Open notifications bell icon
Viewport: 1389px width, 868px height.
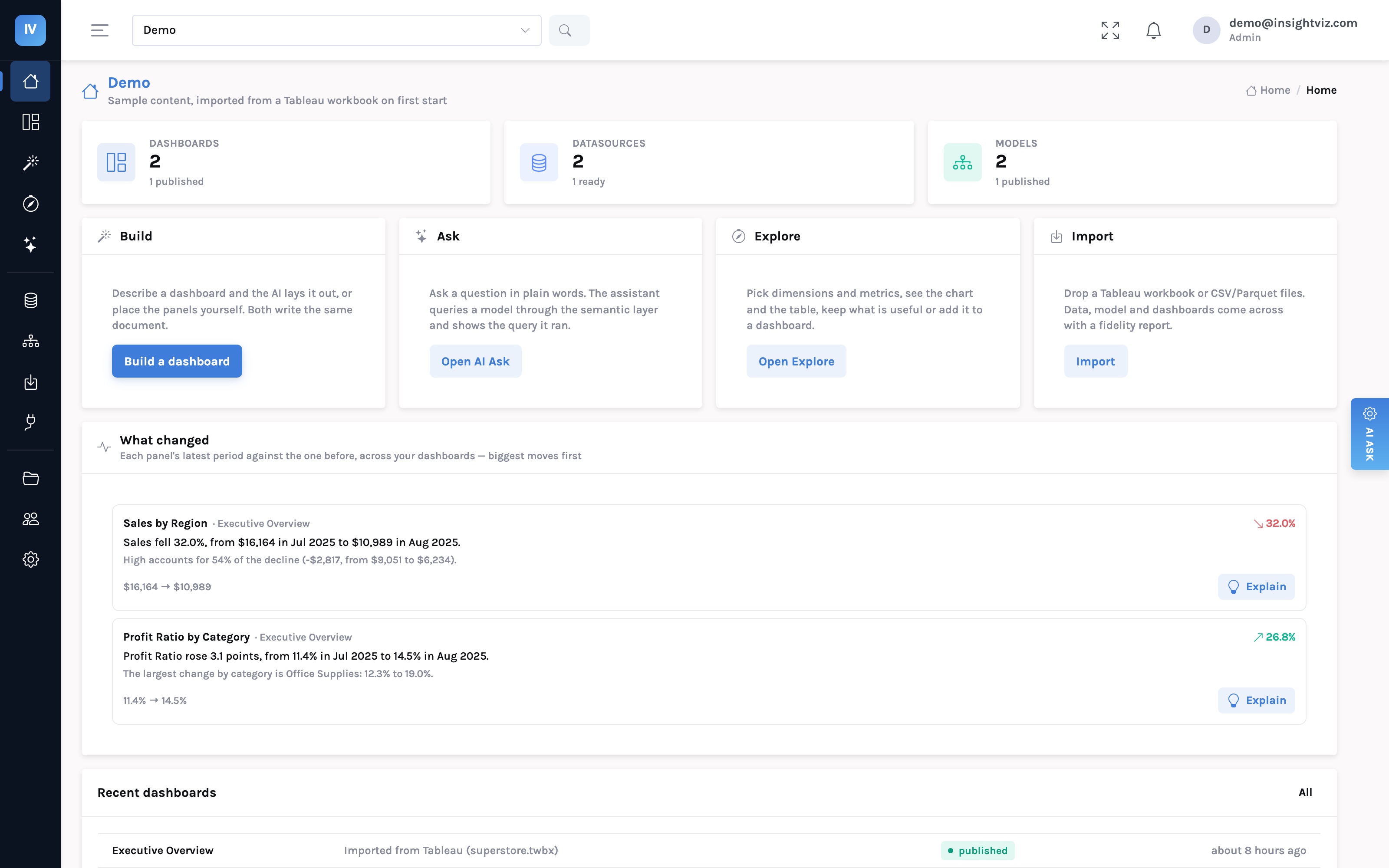click(1154, 30)
